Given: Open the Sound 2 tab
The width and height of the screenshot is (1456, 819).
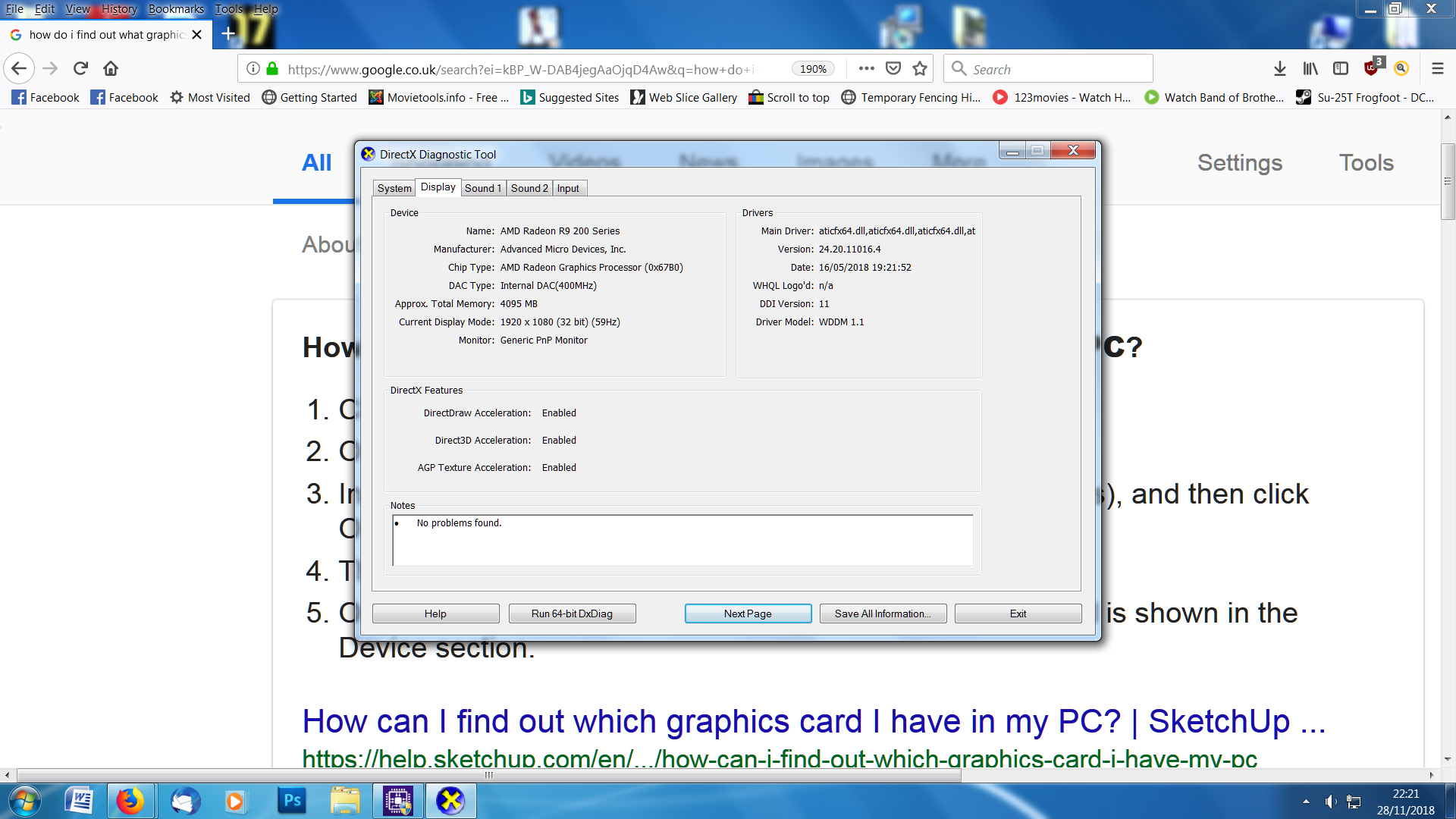Looking at the screenshot, I should (x=529, y=188).
